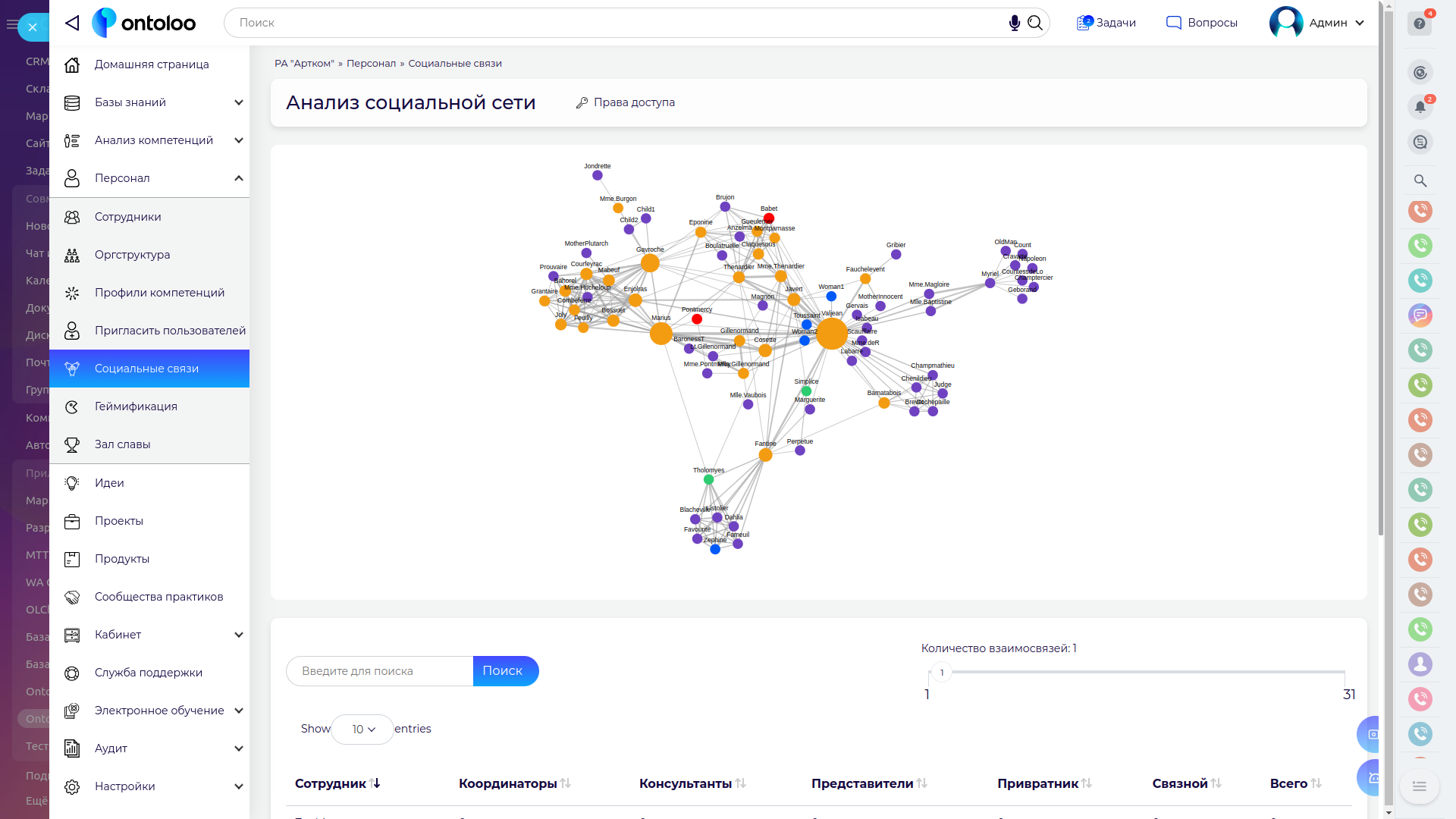Open Геймификация menu item
Screen dimensions: 1456x819
(x=136, y=406)
